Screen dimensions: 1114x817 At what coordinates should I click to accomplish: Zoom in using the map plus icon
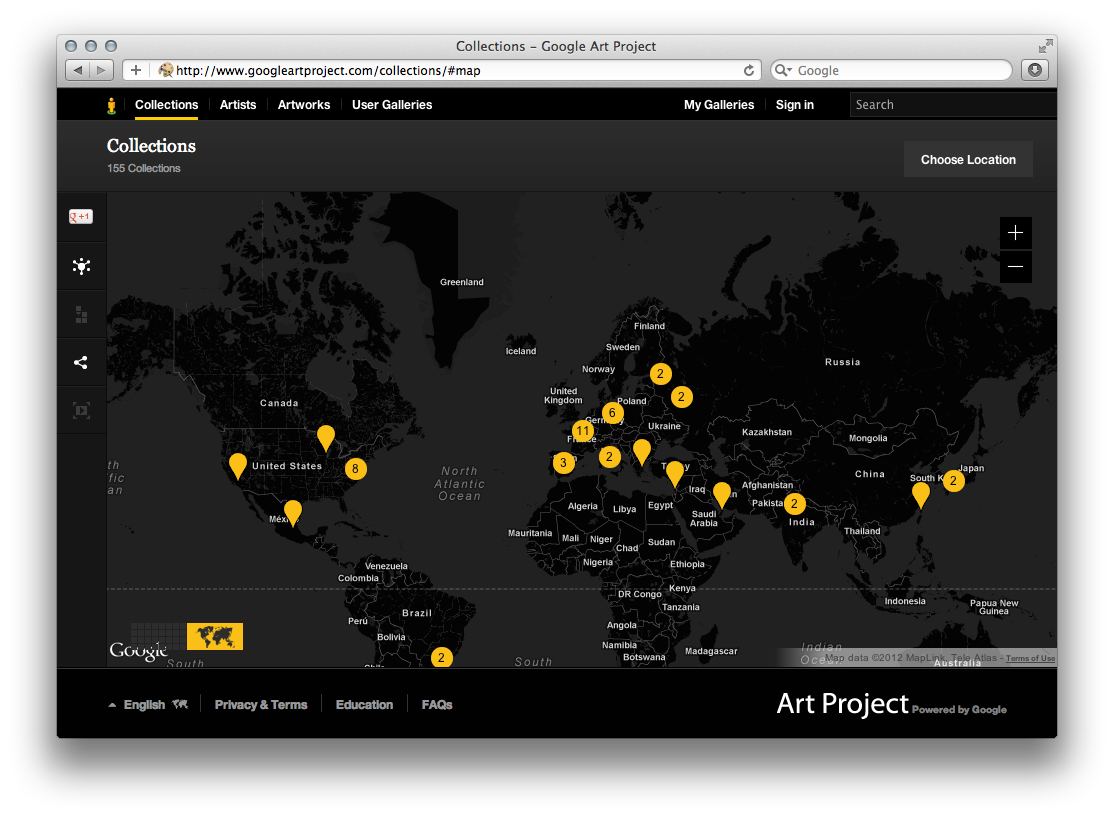tap(1016, 233)
